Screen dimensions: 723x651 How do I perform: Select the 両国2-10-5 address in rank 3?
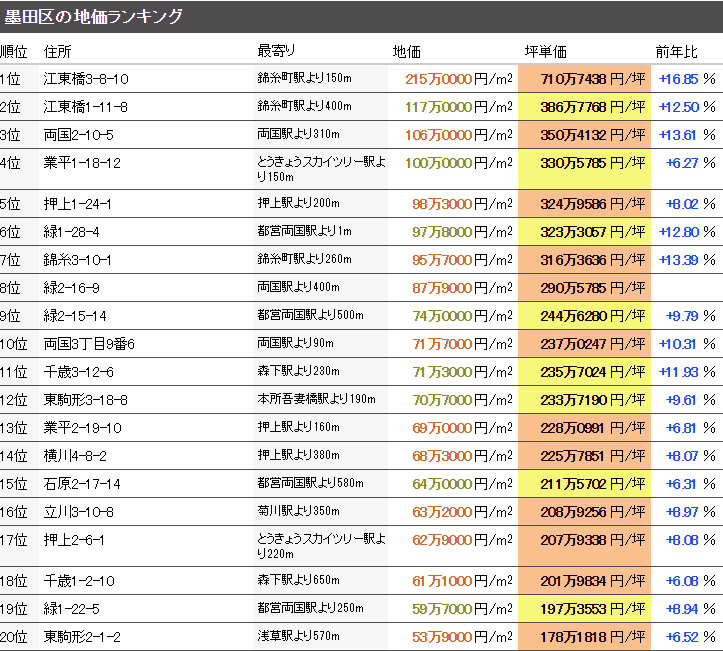(79, 135)
